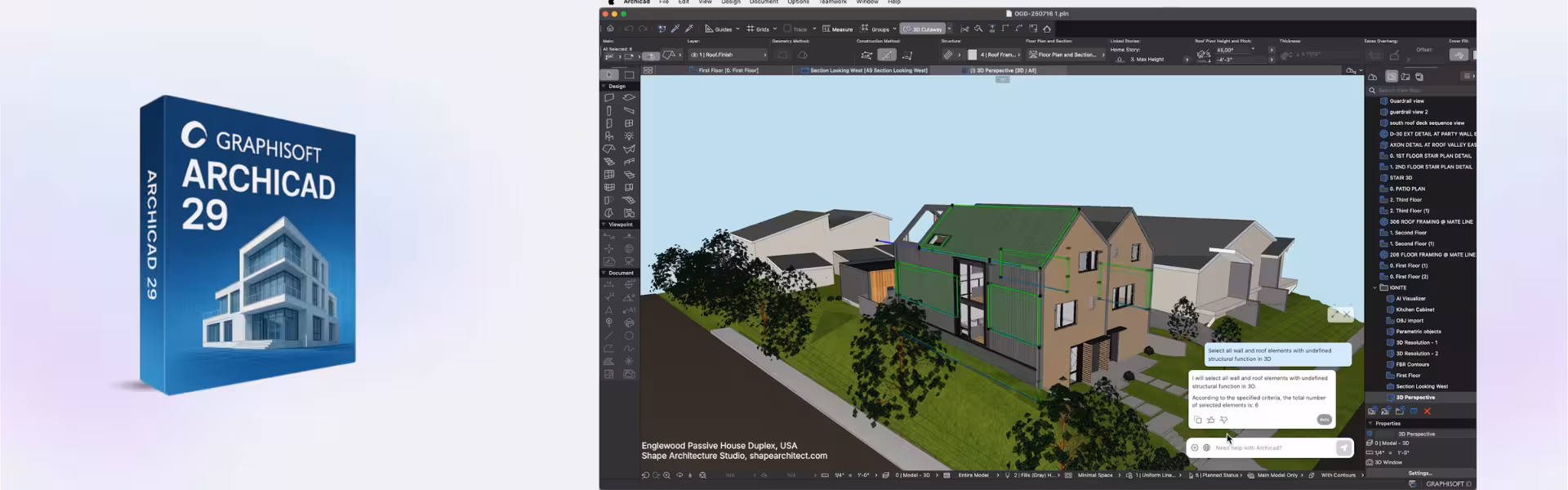Select the Kitchen Cabinet view

coord(1414,310)
